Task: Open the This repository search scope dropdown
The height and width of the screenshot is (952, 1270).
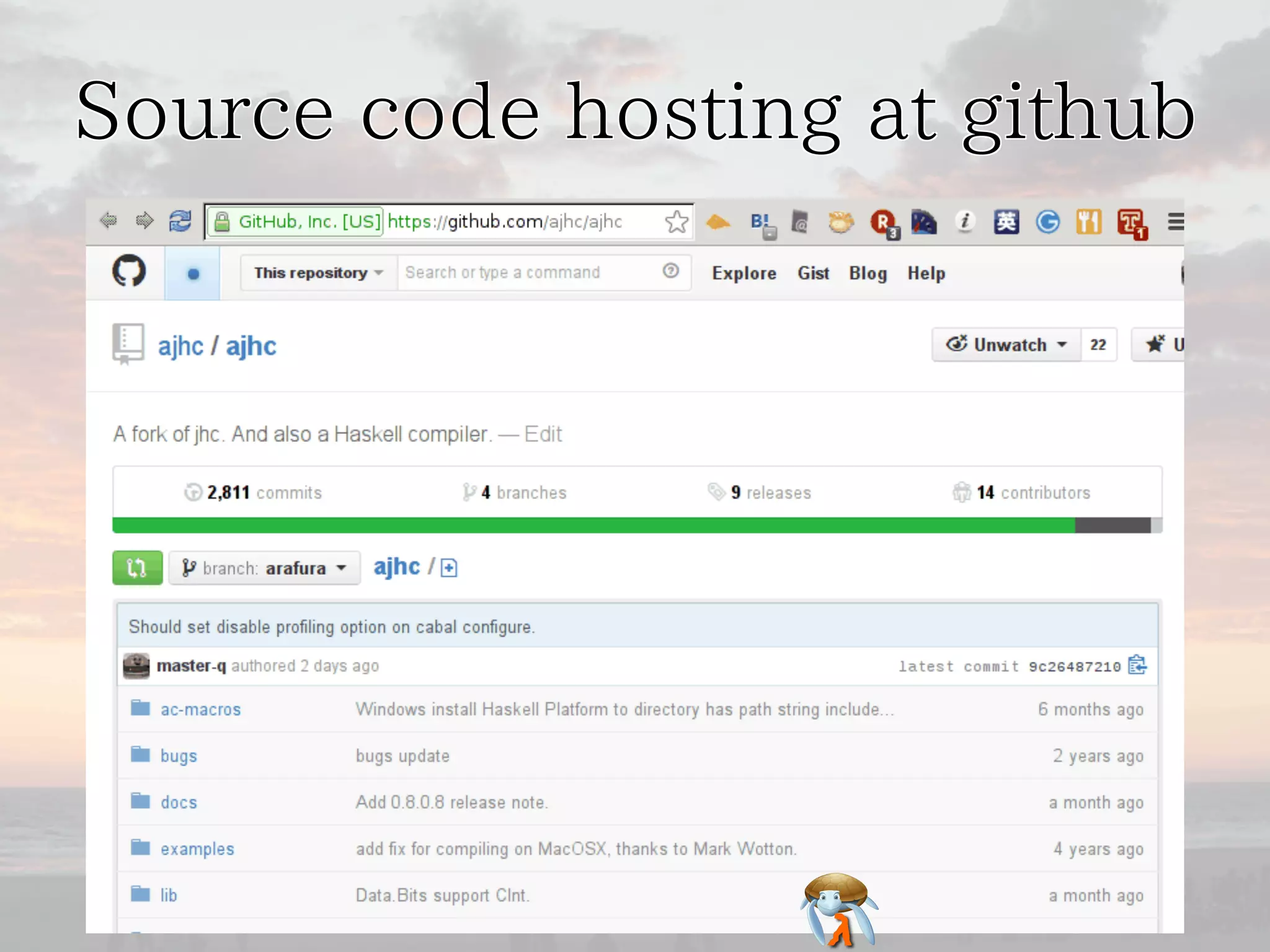Action: [x=319, y=273]
